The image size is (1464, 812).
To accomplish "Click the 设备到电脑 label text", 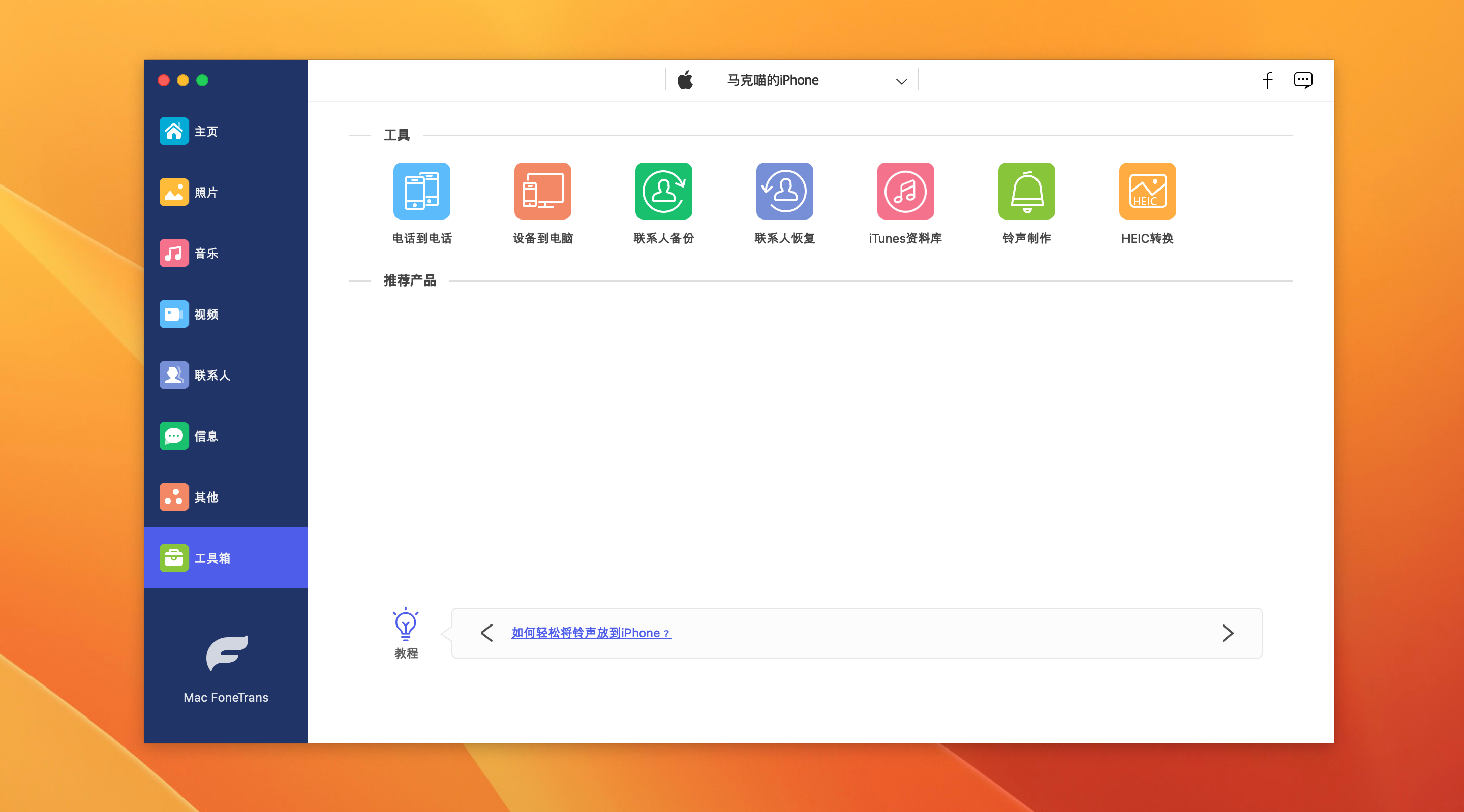I will 543,238.
